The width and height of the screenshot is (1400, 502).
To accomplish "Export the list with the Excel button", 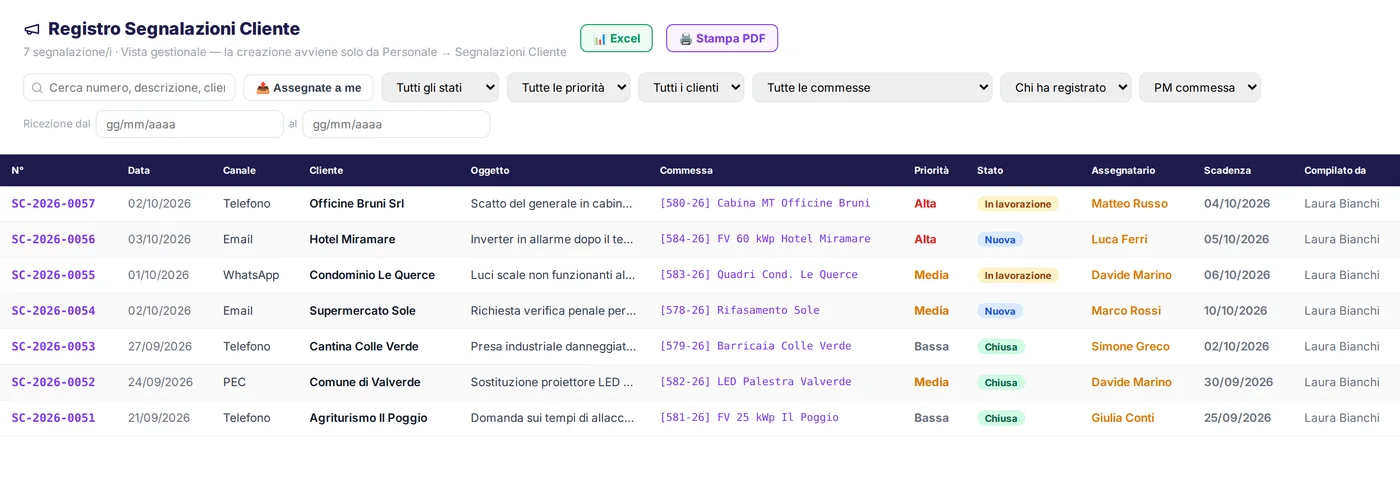I will click(x=616, y=38).
